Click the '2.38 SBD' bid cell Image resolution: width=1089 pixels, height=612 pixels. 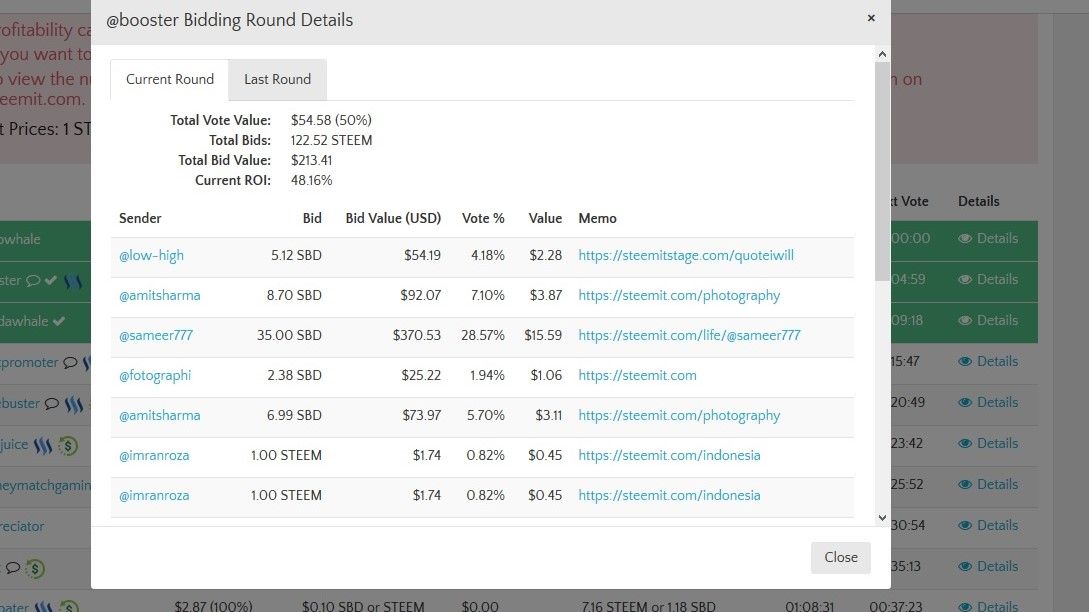294,376
